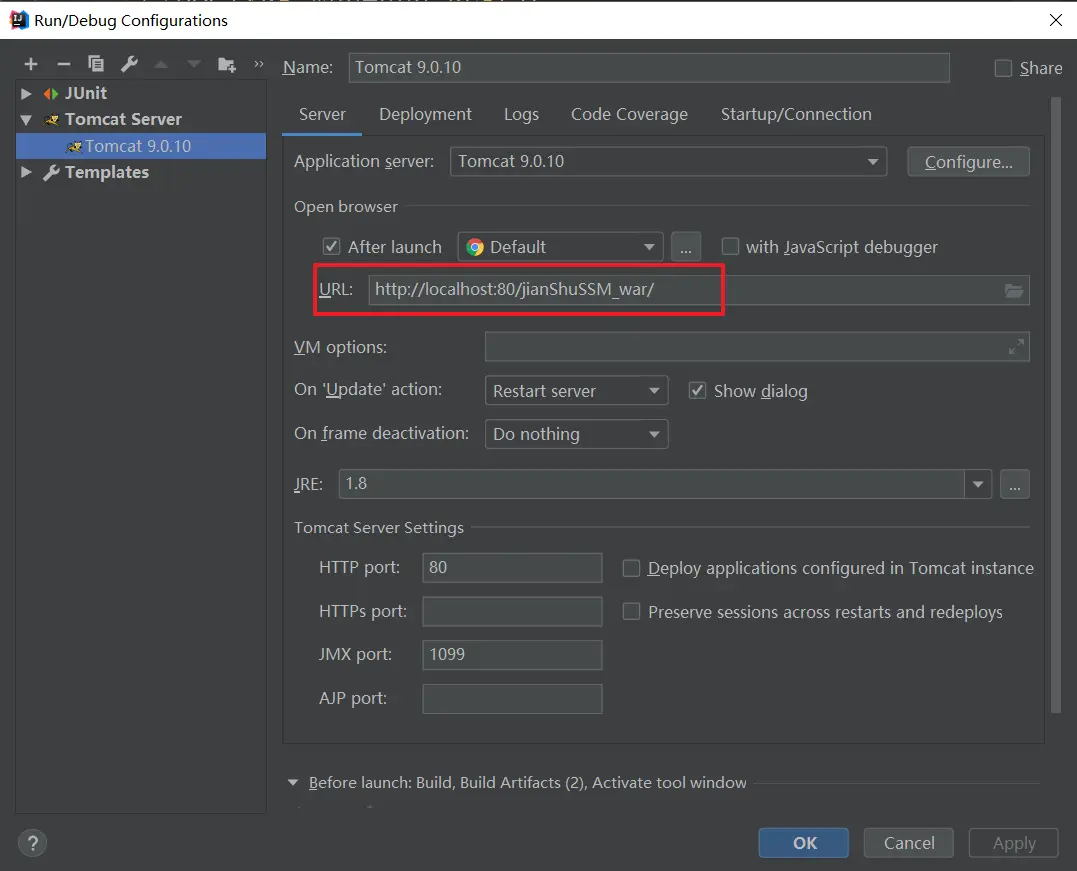This screenshot has height=871, width=1077.
Task: Click the URL field folder browse icon
Action: [1014, 291]
